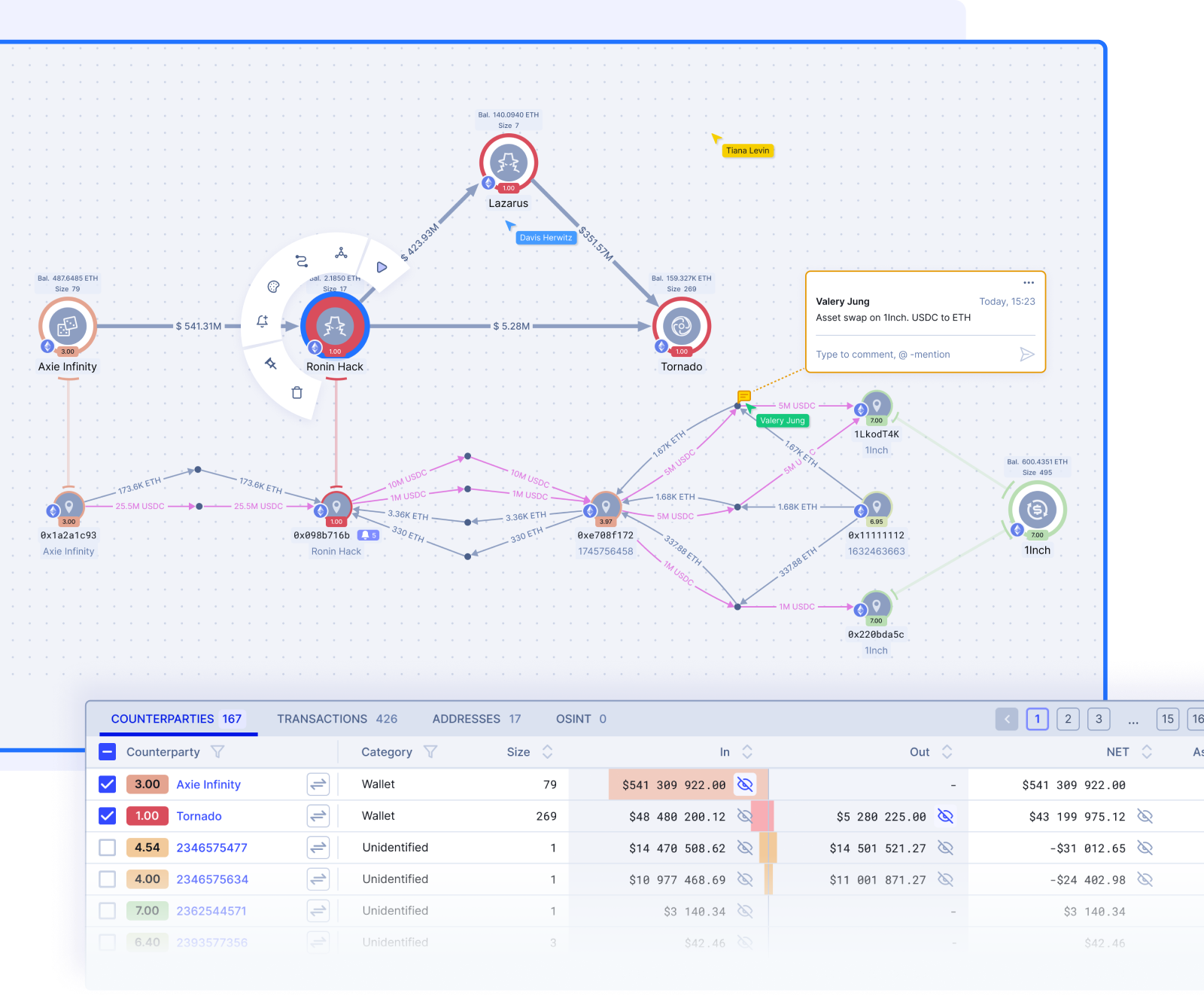Sort by the NET column arrows

point(1147,751)
